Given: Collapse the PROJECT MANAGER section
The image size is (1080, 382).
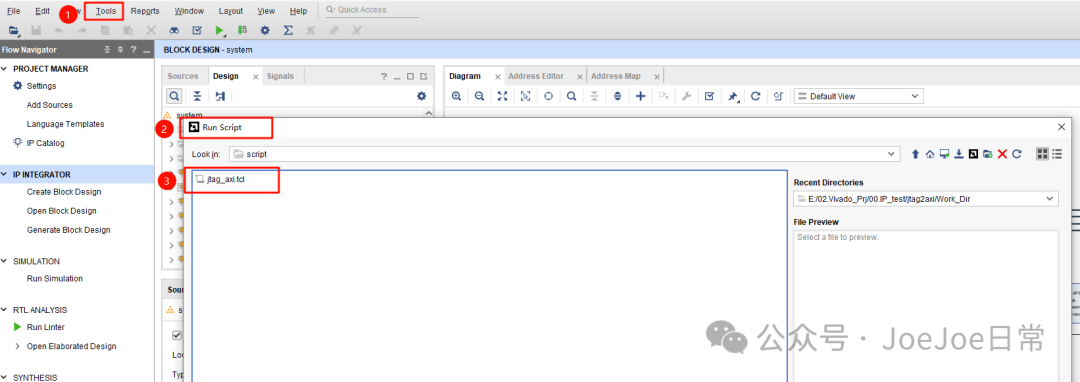Looking at the screenshot, I should (x=5, y=69).
